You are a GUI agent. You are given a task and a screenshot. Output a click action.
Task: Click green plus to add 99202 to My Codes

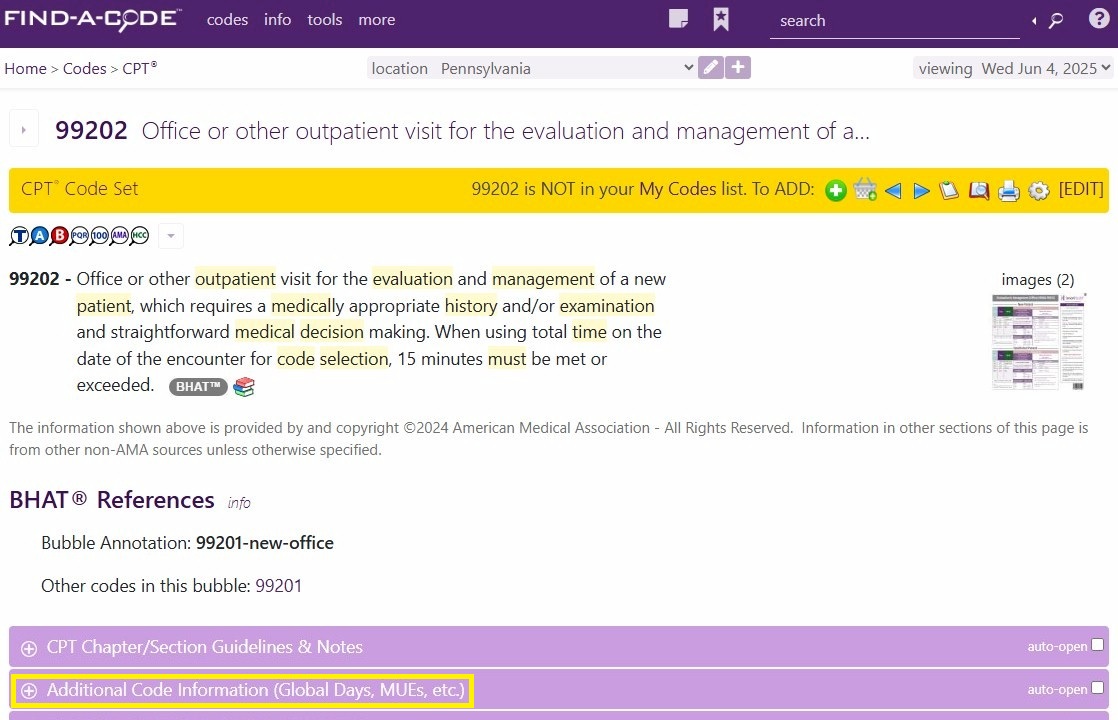[x=836, y=190]
